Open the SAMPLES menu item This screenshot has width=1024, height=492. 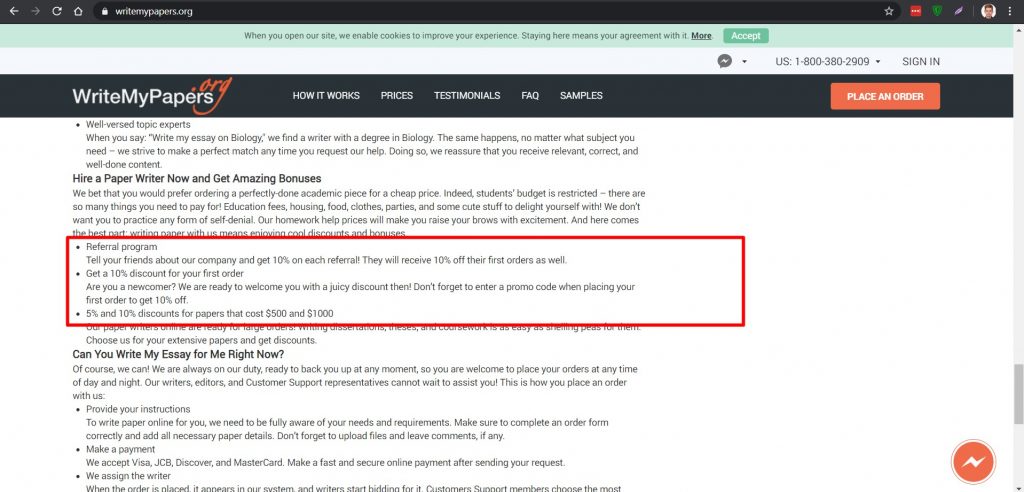click(581, 95)
